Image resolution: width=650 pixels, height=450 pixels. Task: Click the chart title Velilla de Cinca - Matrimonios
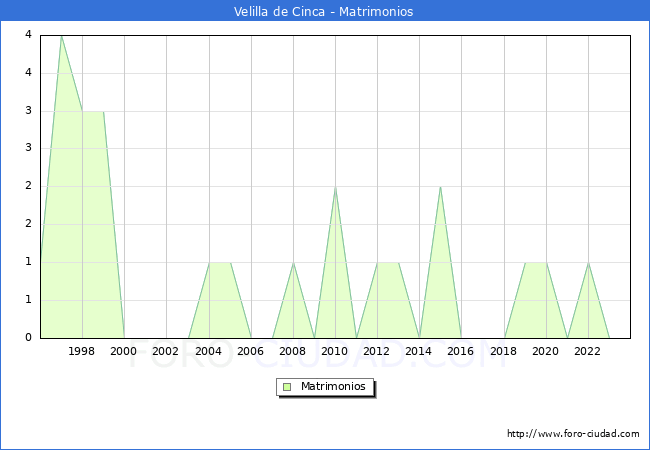pos(325,11)
